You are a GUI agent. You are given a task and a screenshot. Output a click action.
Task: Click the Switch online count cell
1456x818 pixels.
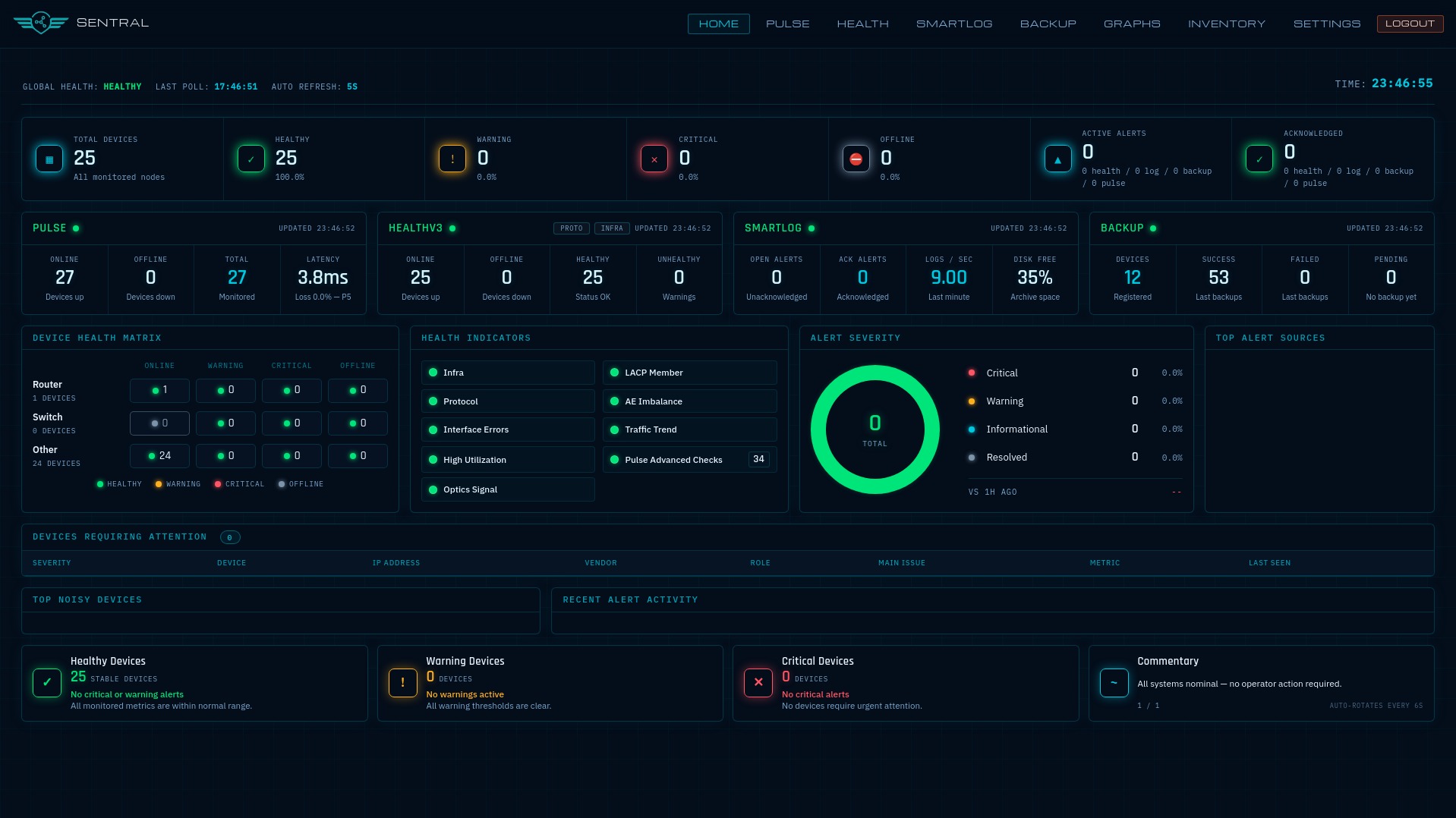(x=159, y=423)
